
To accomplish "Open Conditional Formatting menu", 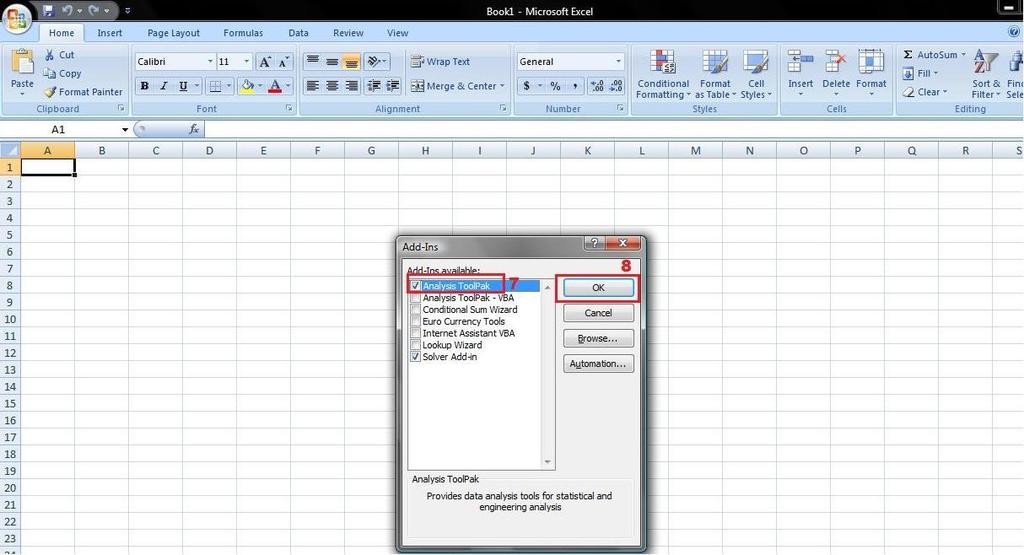I will point(663,74).
